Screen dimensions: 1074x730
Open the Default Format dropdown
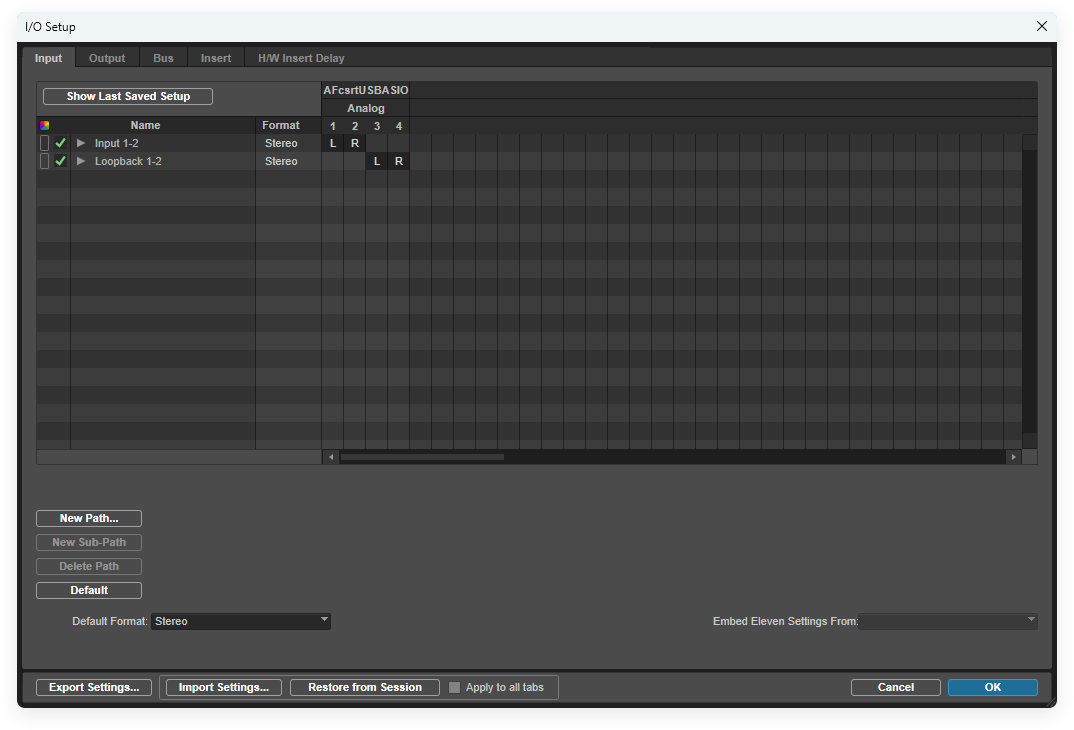tap(240, 621)
